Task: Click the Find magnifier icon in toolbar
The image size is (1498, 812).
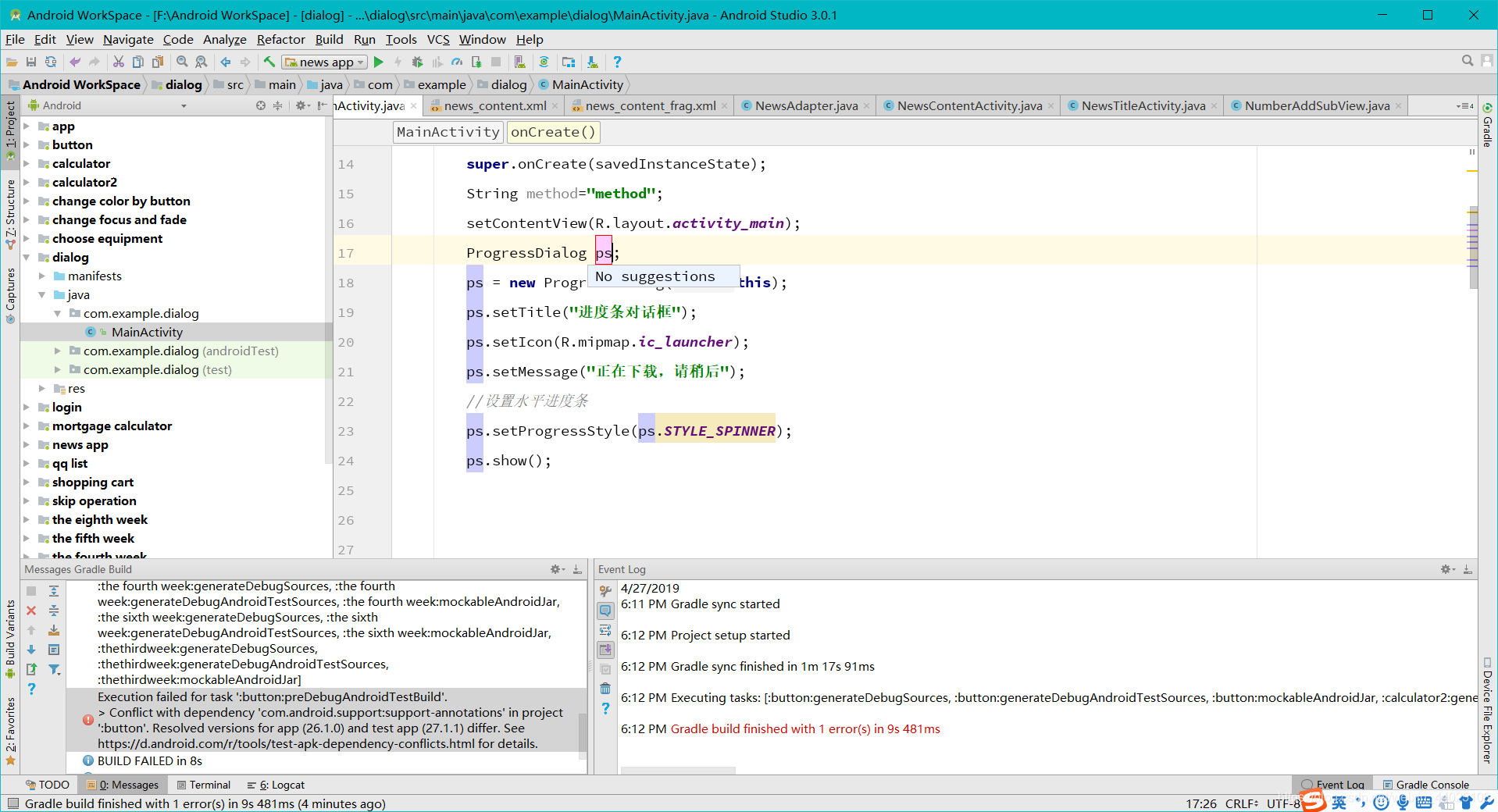Action: coord(182,62)
